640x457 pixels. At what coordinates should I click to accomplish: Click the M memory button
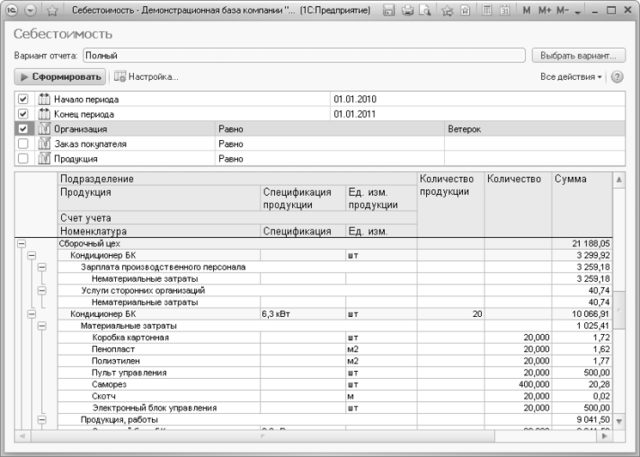coord(527,11)
